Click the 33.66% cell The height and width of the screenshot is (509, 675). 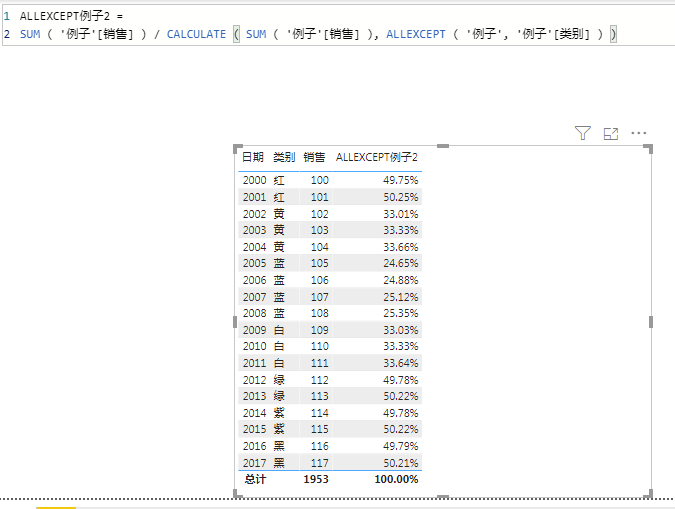[400, 247]
